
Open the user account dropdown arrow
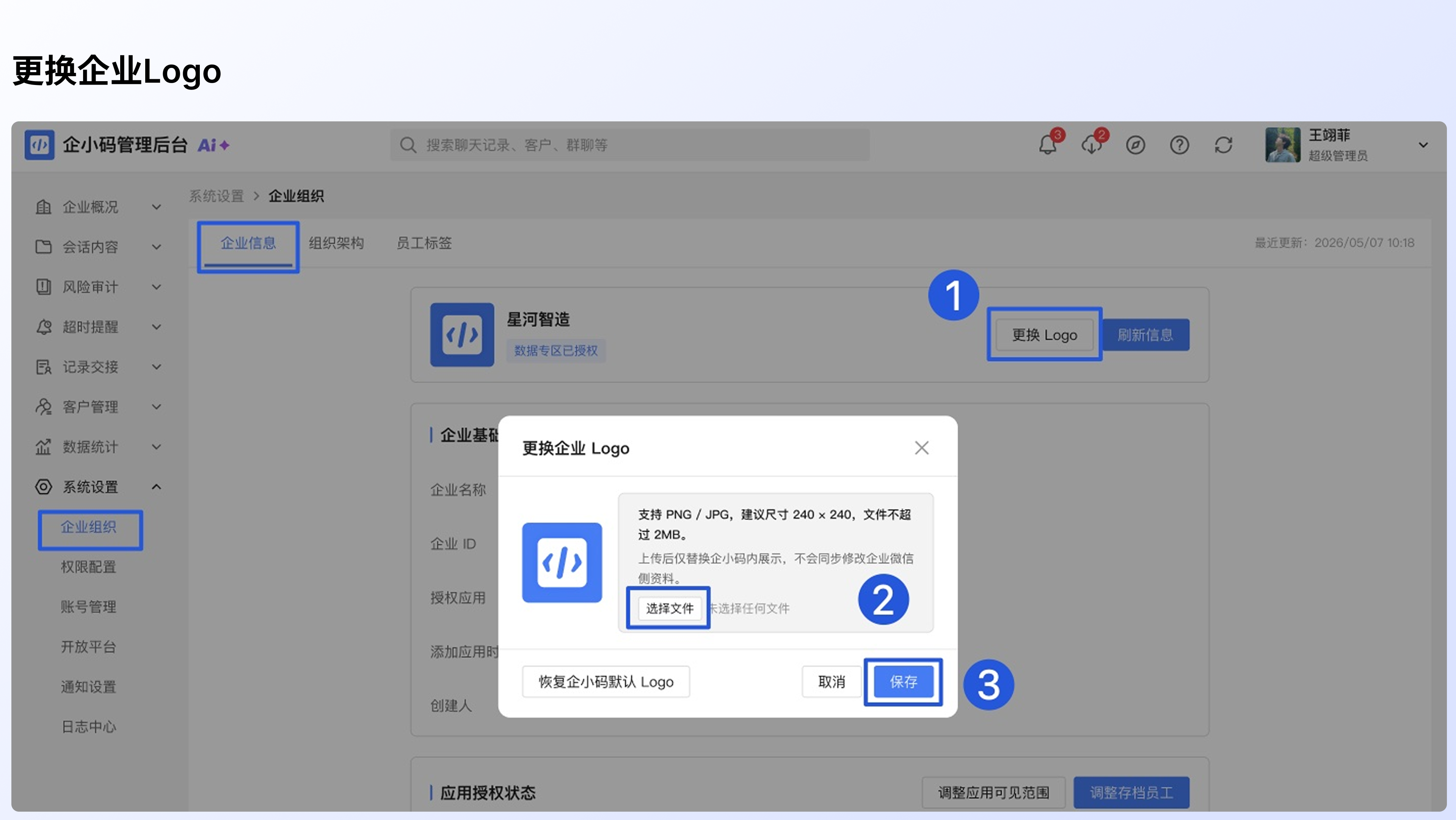pos(1423,145)
